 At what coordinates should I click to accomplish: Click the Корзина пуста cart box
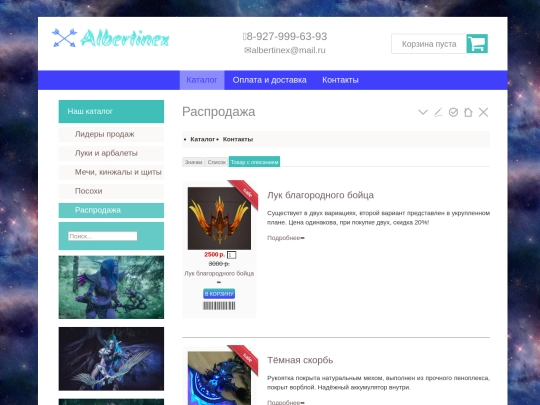tap(429, 44)
